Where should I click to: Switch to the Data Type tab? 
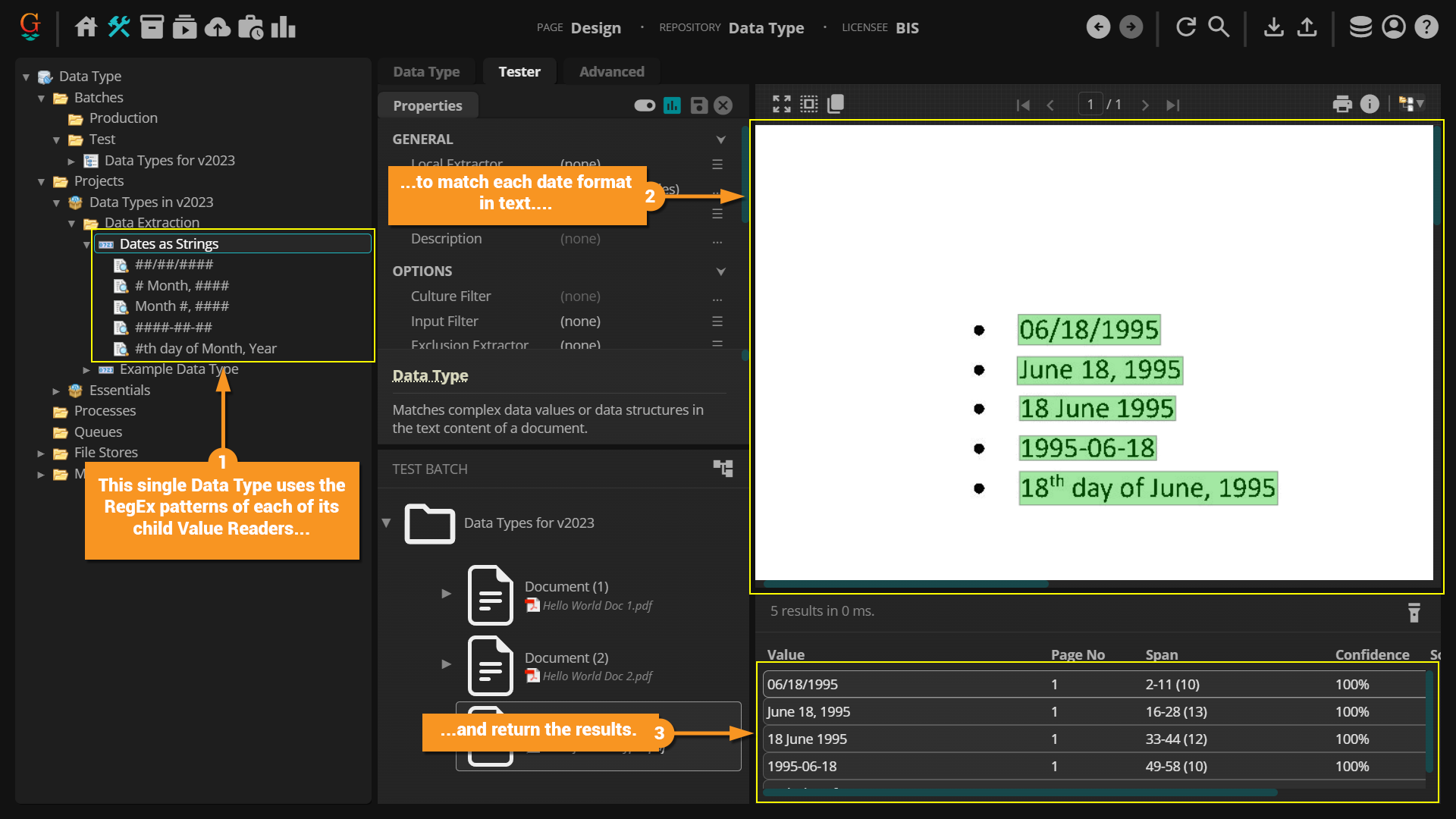[426, 71]
